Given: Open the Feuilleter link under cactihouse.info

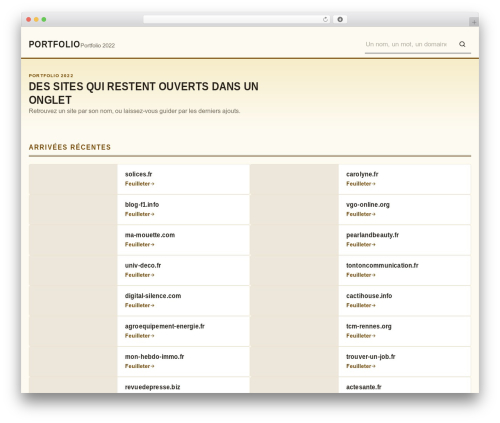Looking at the screenshot, I should (x=361, y=305).
